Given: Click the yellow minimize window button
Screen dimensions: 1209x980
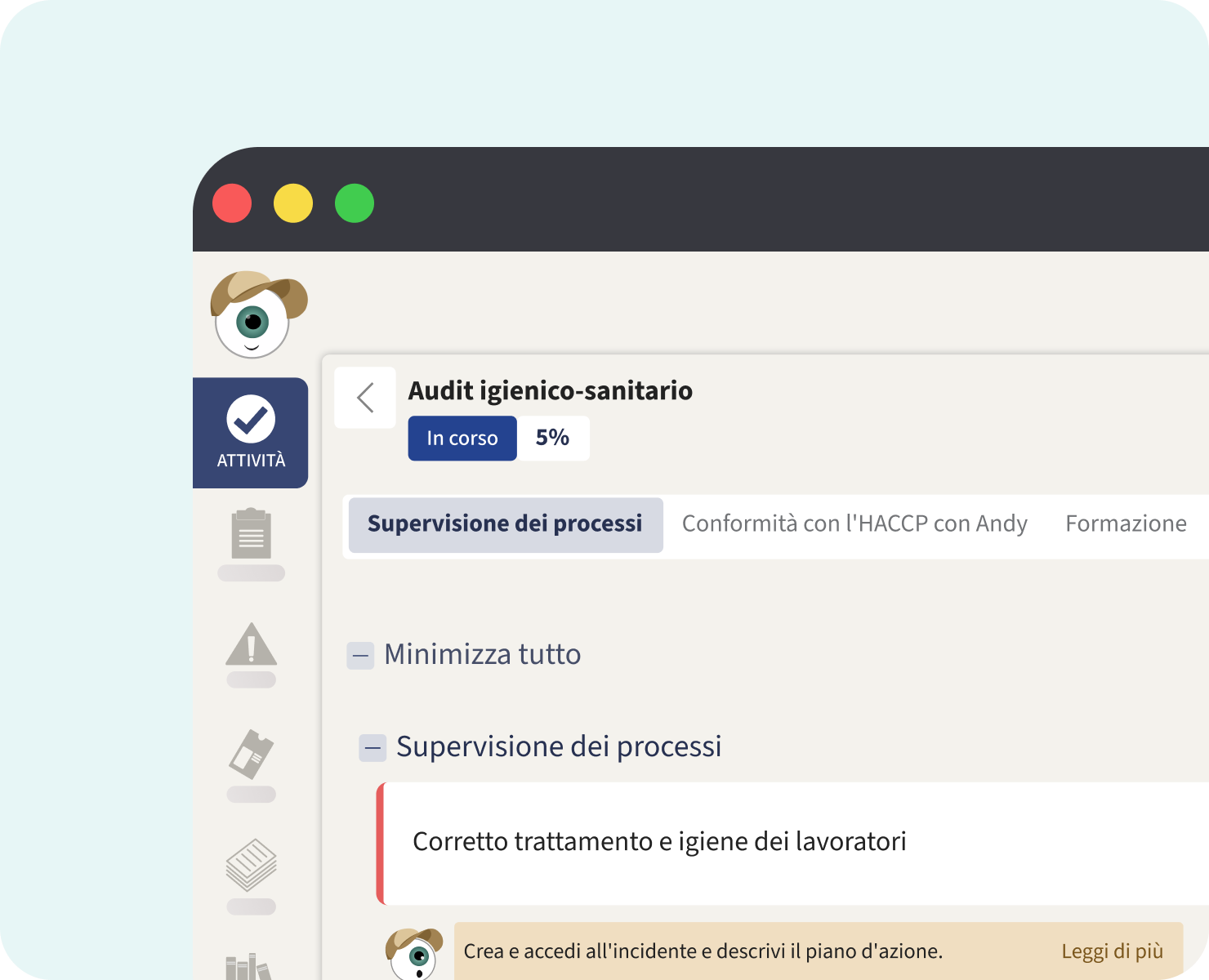Looking at the screenshot, I should click(293, 203).
